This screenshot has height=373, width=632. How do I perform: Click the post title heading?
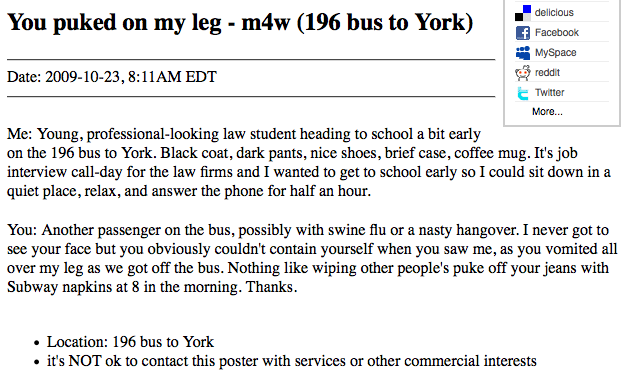click(240, 23)
